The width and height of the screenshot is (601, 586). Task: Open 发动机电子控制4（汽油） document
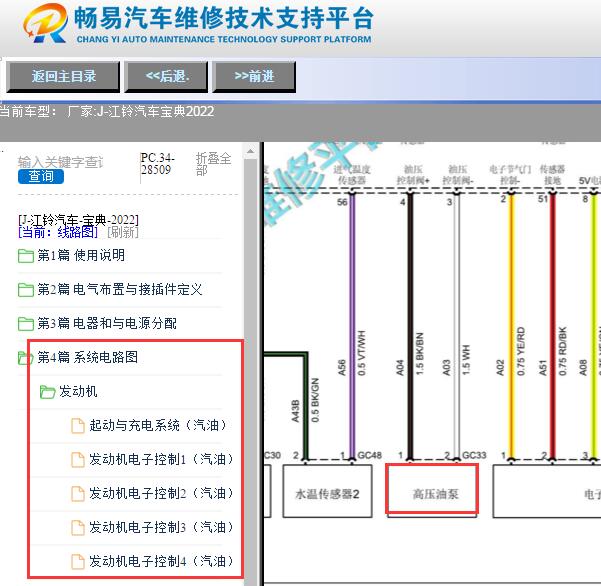click(x=161, y=561)
